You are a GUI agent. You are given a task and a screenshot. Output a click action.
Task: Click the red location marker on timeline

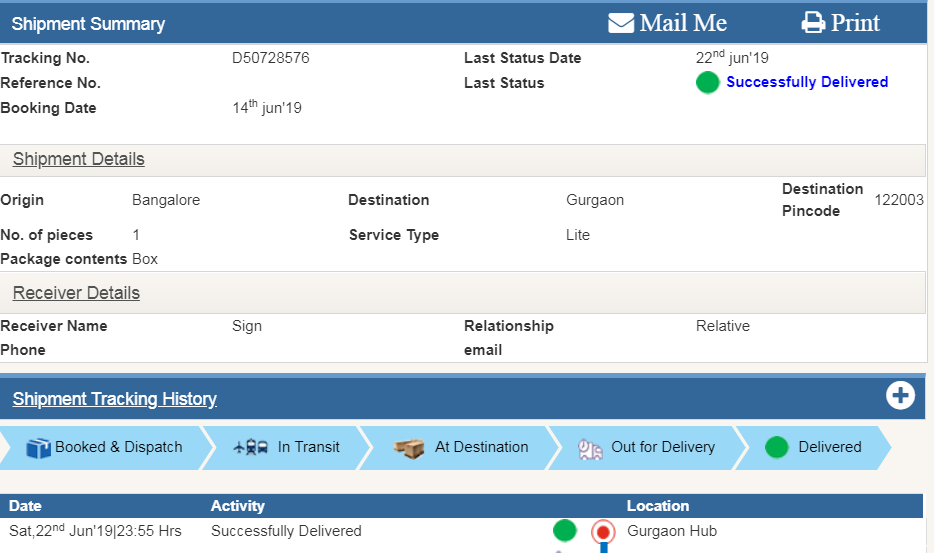pos(602,532)
